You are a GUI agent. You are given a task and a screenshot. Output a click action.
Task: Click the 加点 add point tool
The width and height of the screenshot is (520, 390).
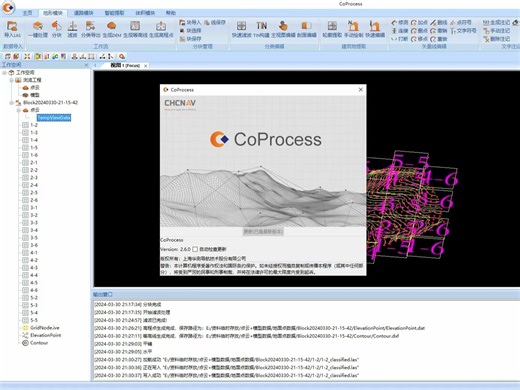[x=419, y=22]
